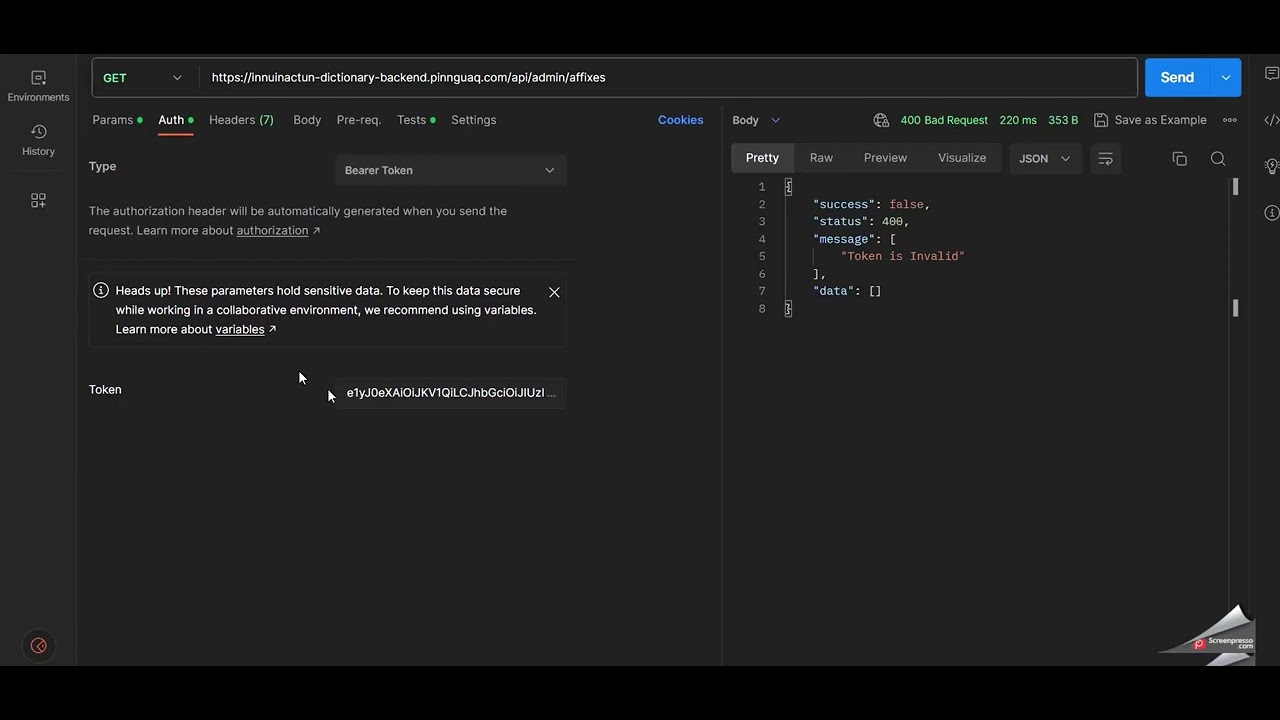
Task: Open the response more options ellipsis
Action: pyautogui.click(x=1230, y=120)
